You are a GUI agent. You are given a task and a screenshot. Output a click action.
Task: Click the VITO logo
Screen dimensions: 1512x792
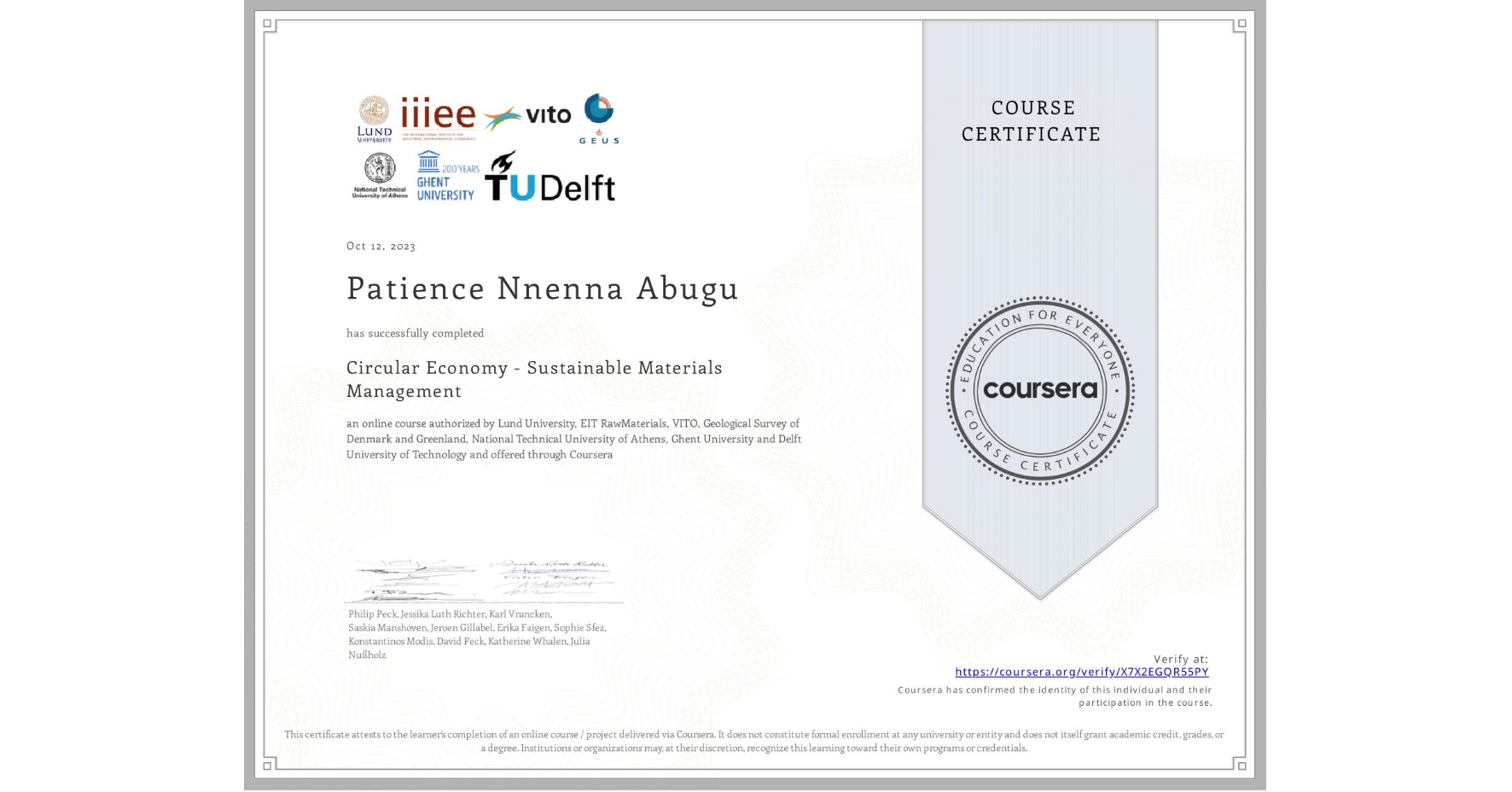(x=529, y=115)
